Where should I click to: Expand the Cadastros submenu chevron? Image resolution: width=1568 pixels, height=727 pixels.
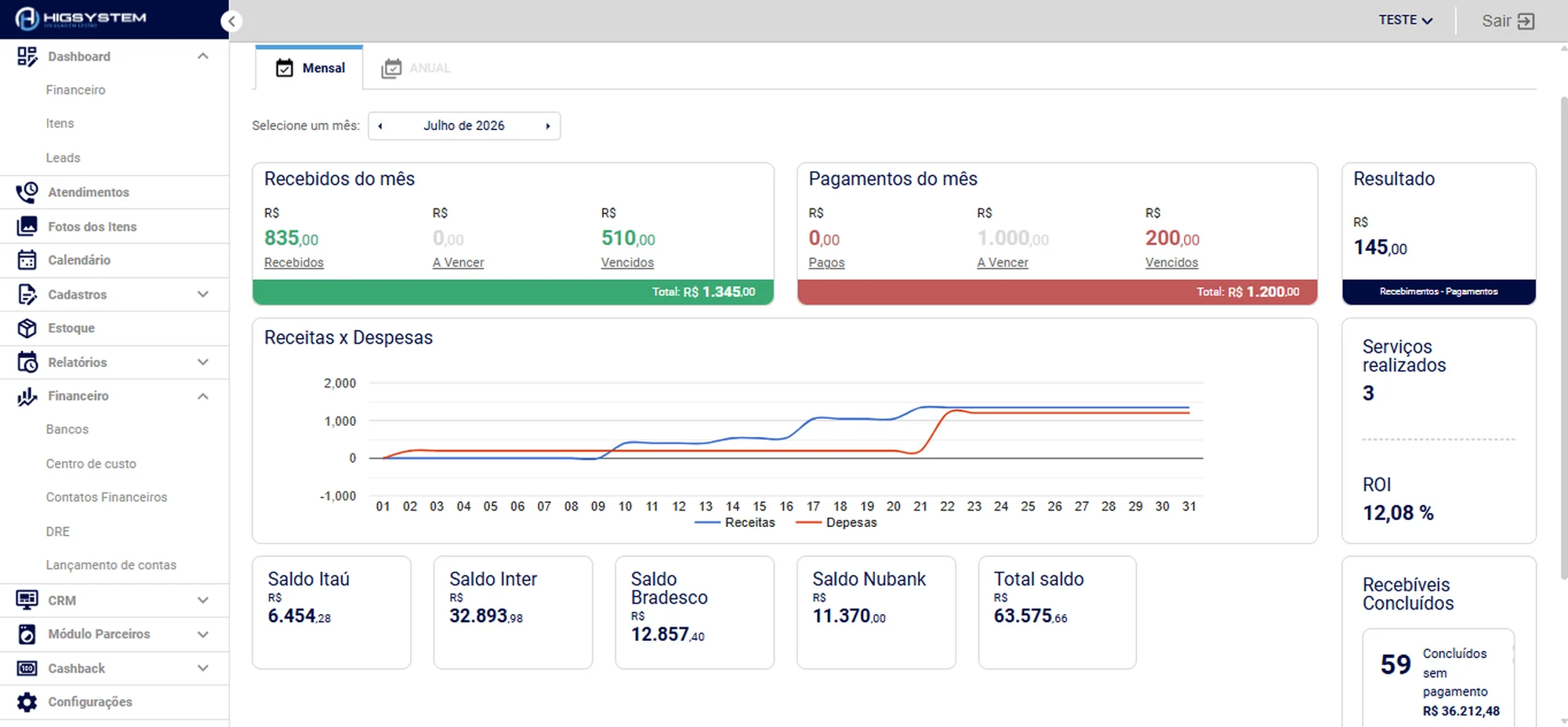203,295
